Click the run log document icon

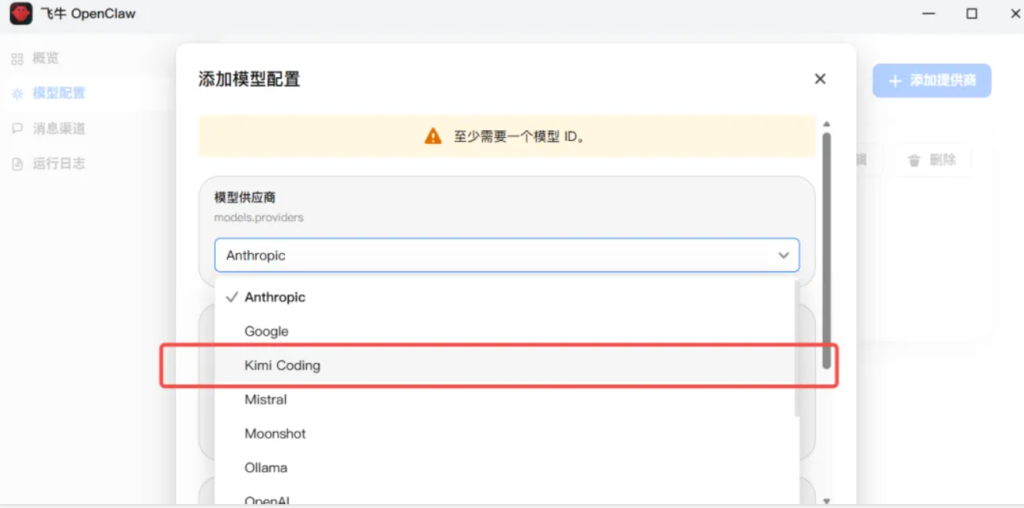coord(17,164)
